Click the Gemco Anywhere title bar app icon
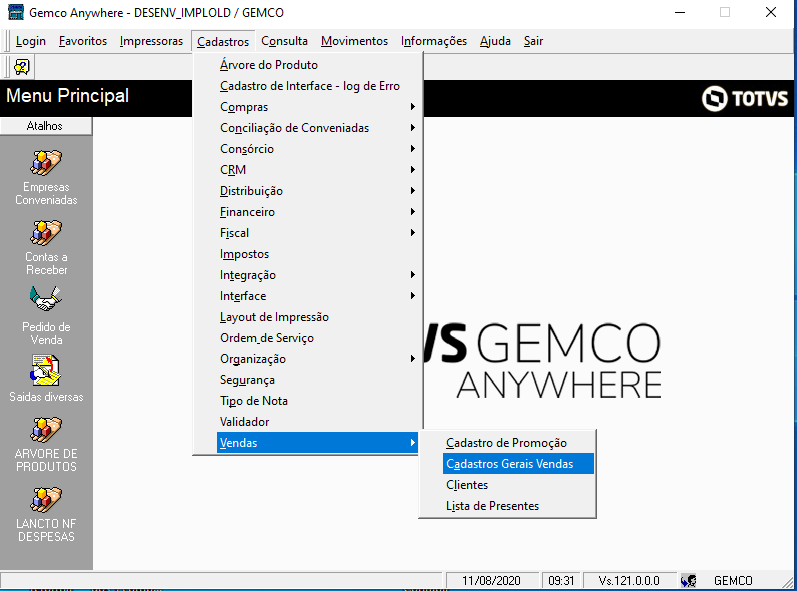The height and width of the screenshot is (591, 797). pyautogui.click(x=15, y=12)
